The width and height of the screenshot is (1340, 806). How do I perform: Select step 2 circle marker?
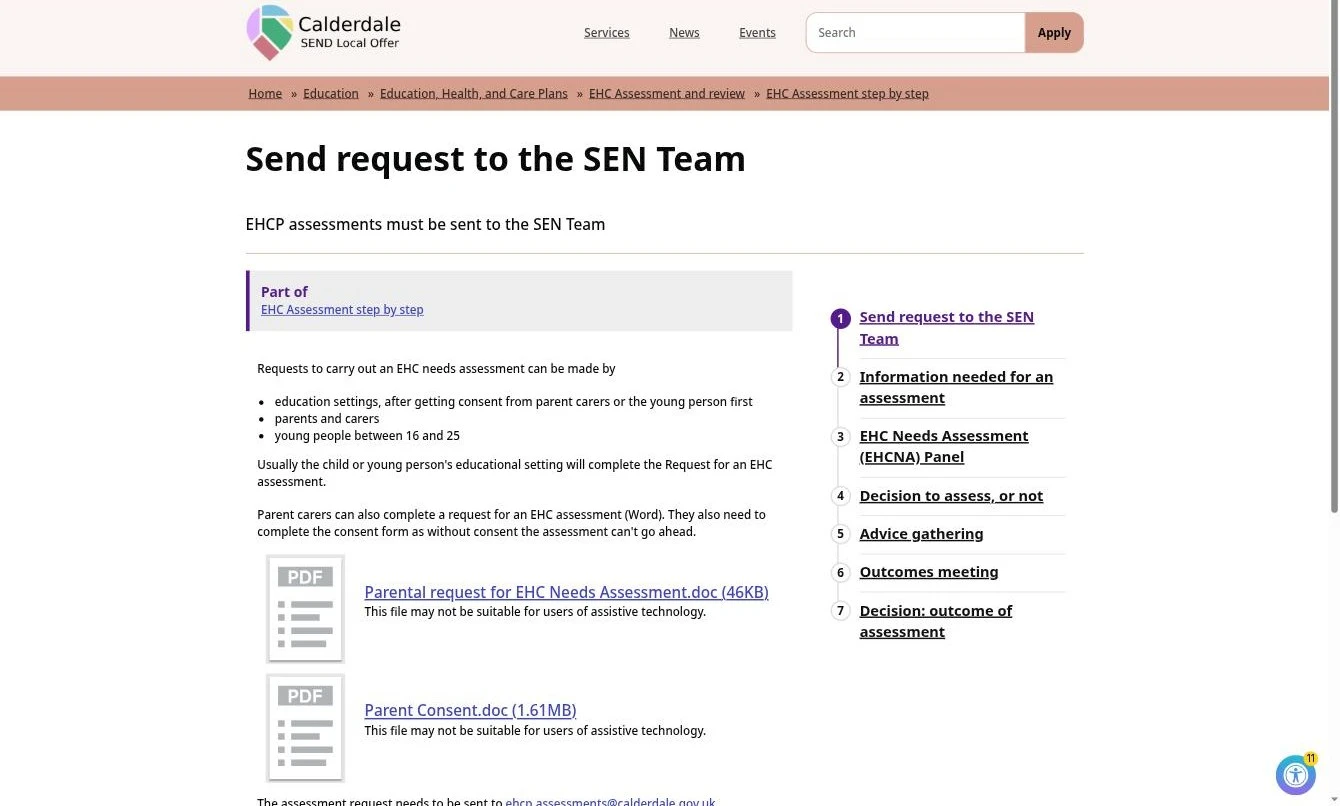(x=840, y=377)
